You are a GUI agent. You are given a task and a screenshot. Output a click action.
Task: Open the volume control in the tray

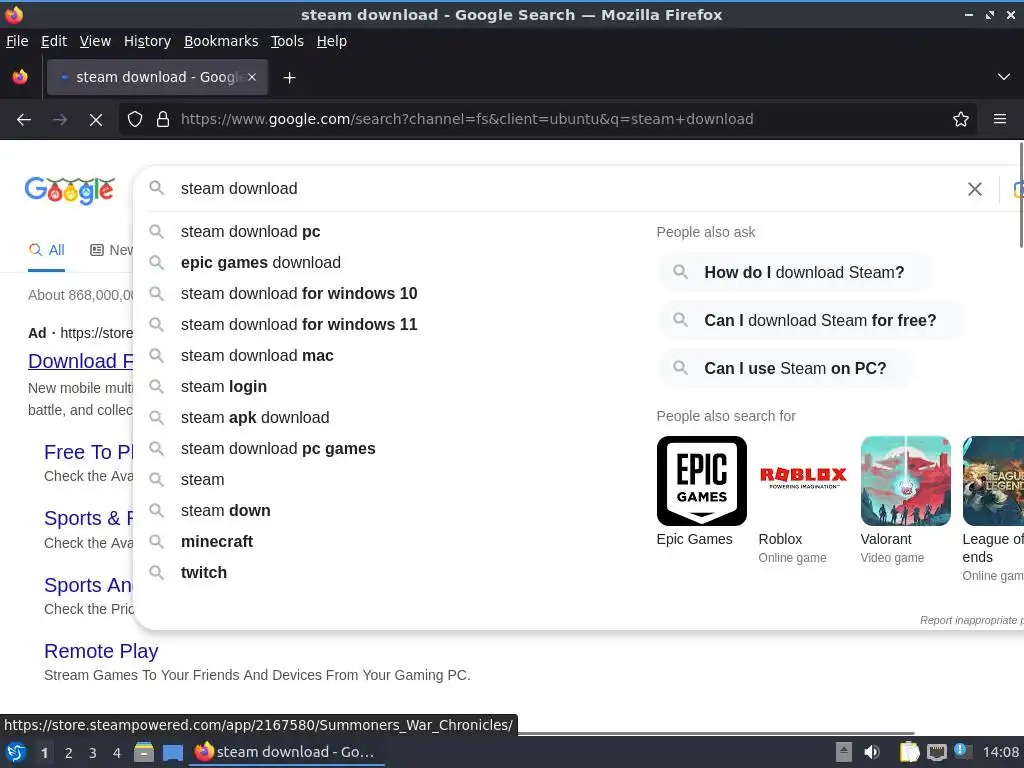pyautogui.click(x=871, y=752)
